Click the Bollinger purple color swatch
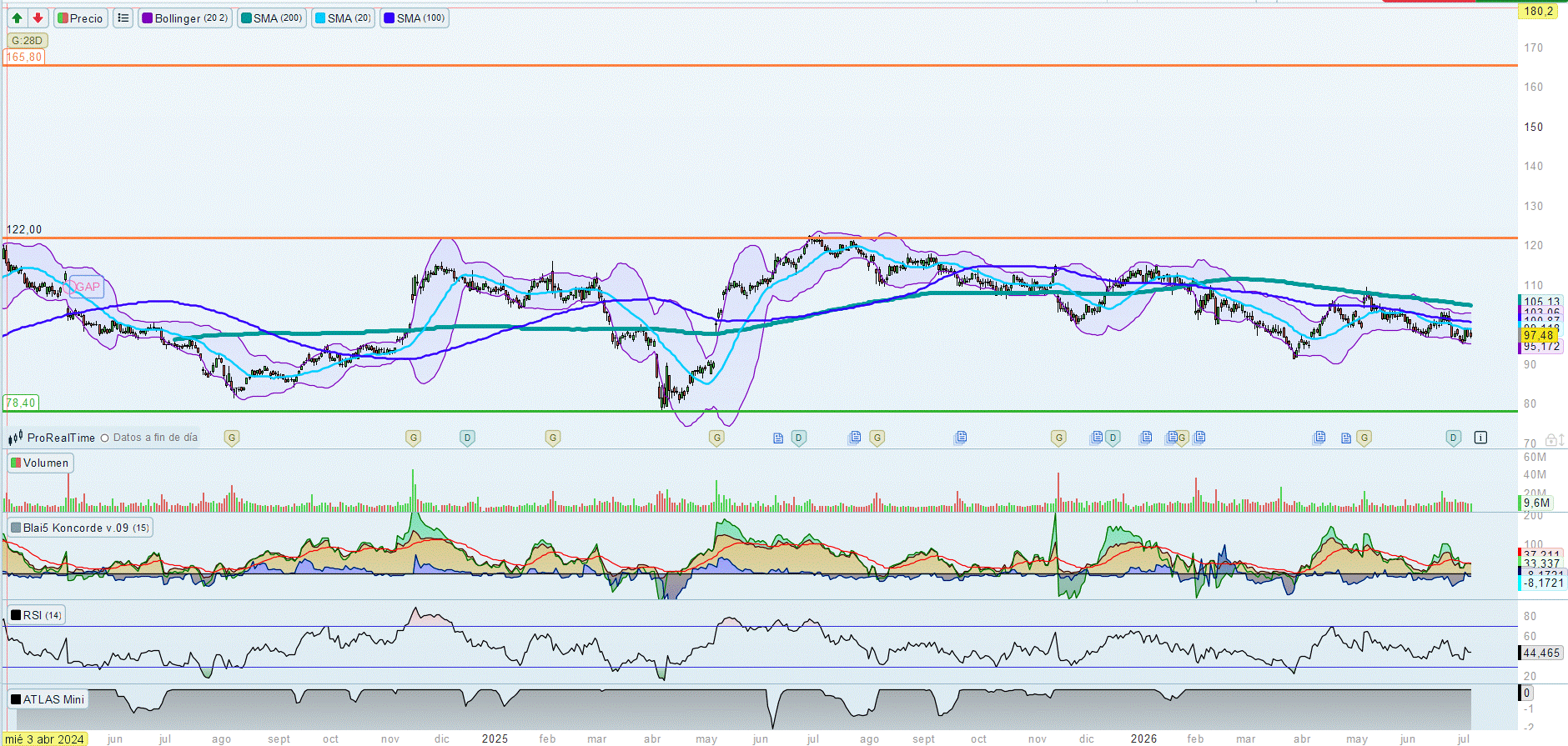The height and width of the screenshot is (746, 1568). [x=148, y=18]
